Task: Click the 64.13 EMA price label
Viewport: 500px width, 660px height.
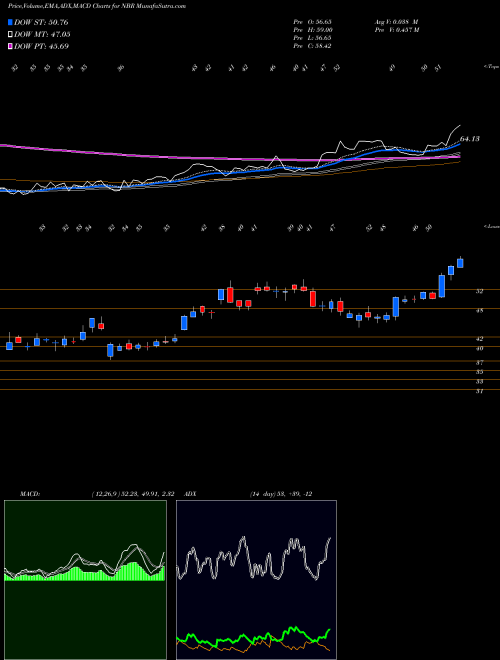Action: click(470, 138)
